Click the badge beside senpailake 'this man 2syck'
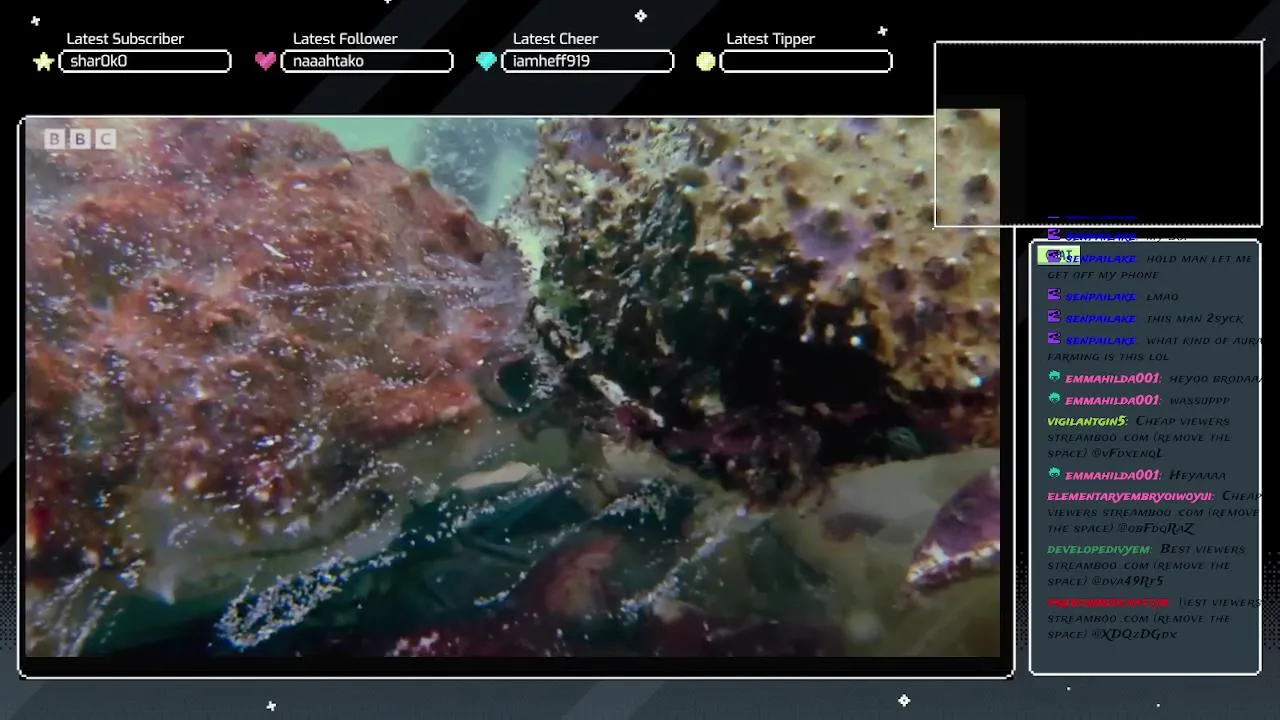The image size is (1280, 720). [1053, 317]
